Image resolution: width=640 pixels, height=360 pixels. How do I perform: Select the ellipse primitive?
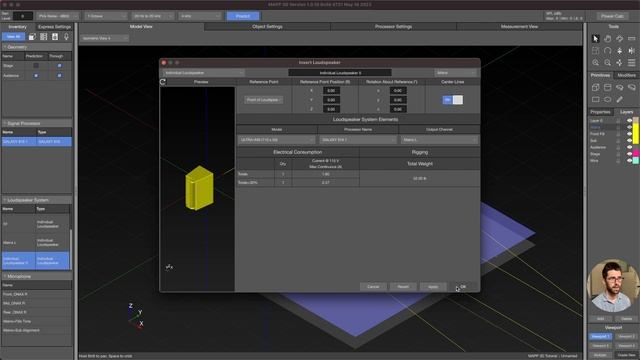(x=607, y=99)
